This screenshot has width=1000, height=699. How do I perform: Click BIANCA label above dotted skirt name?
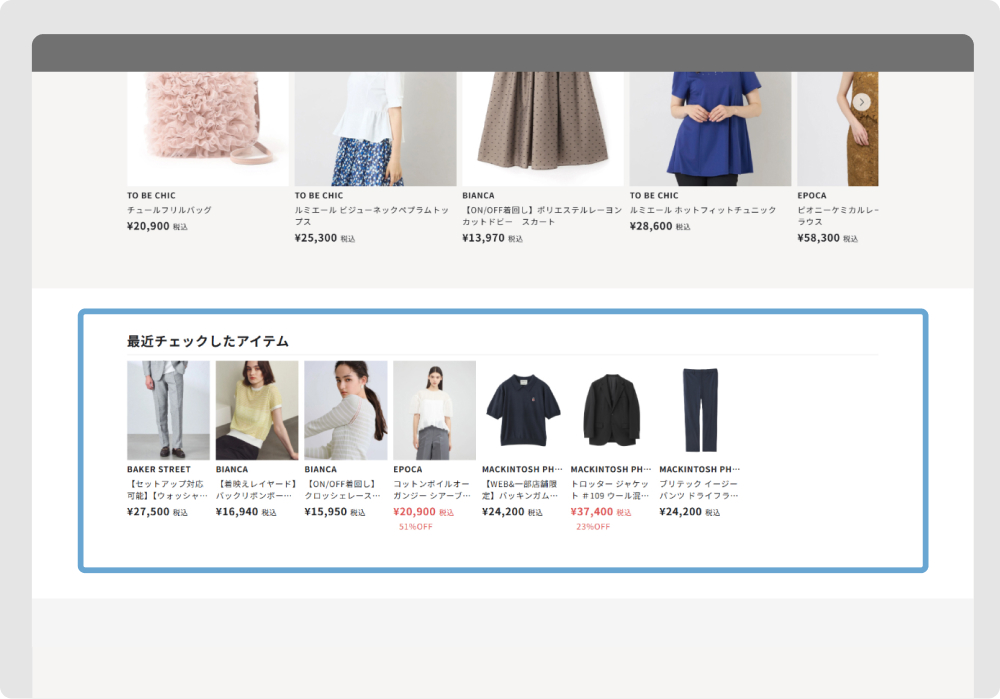[x=478, y=196]
